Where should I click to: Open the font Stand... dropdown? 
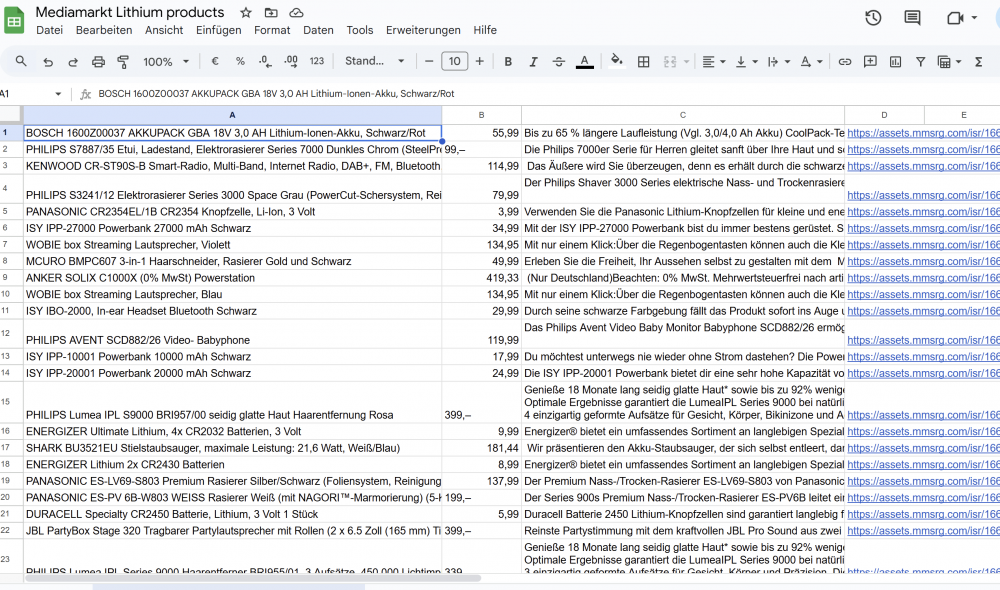tap(374, 61)
